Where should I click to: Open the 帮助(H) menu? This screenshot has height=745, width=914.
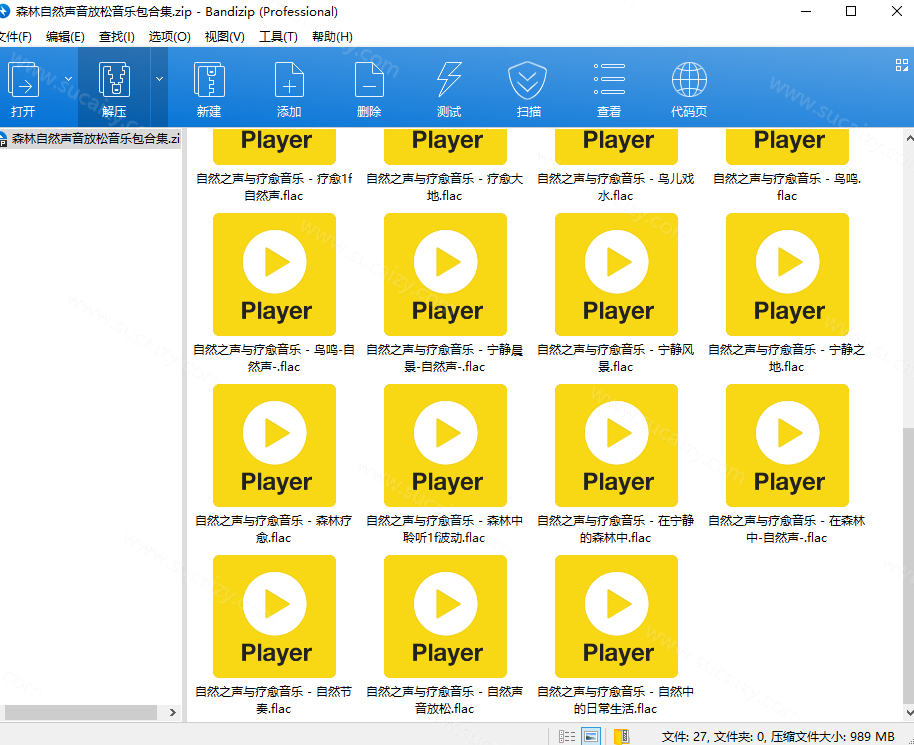(x=332, y=37)
